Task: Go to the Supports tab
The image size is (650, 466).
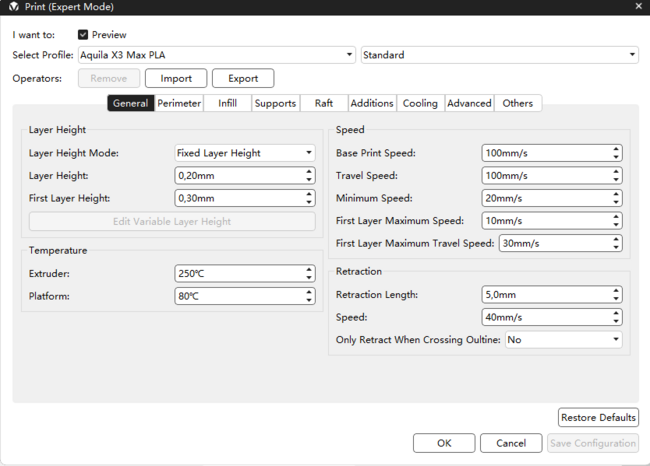Action: 275,103
